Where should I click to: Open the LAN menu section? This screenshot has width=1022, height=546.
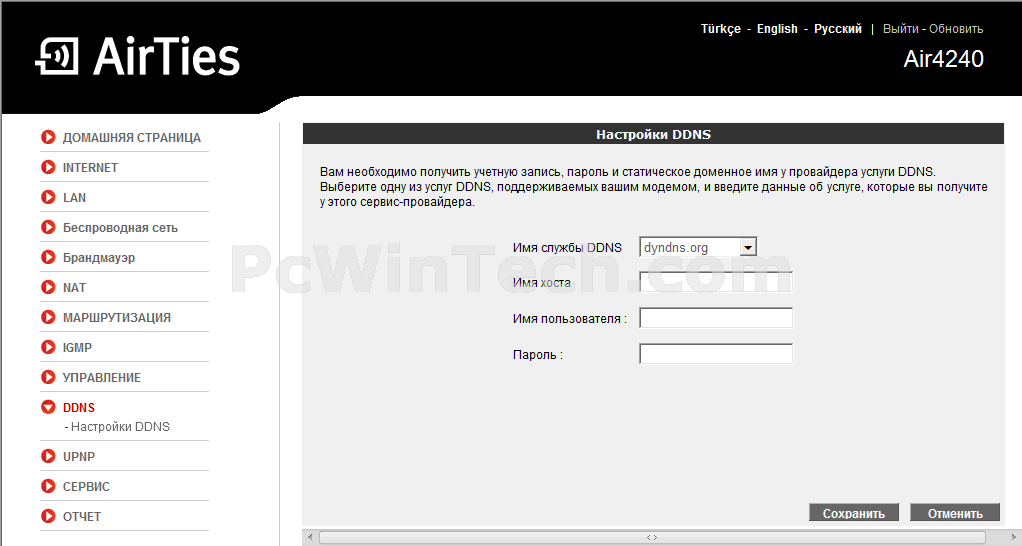coord(74,197)
